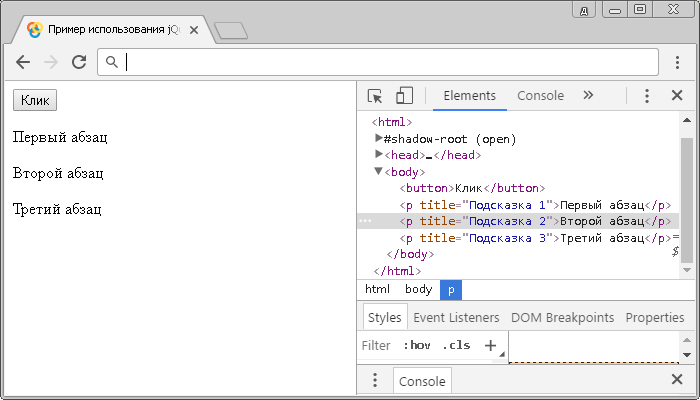Switch to the Console panel tab
This screenshot has height=400, width=700.
click(x=540, y=96)
